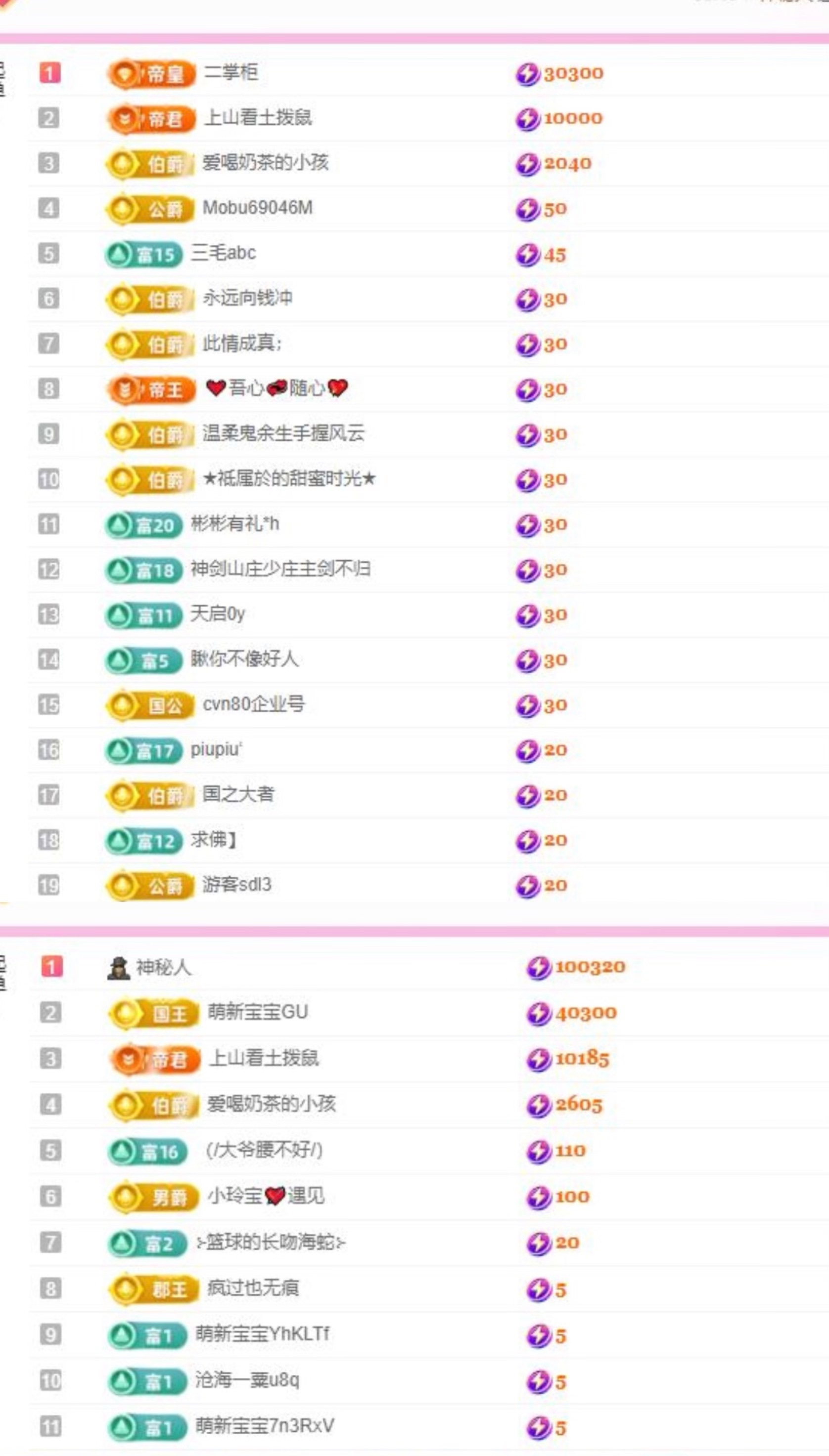Click username 爱喝奶茶的小孩 with 2605 points
The width and height of the screenshot is (829, 1456).
pyautogui.click(x=272, y=1104)
